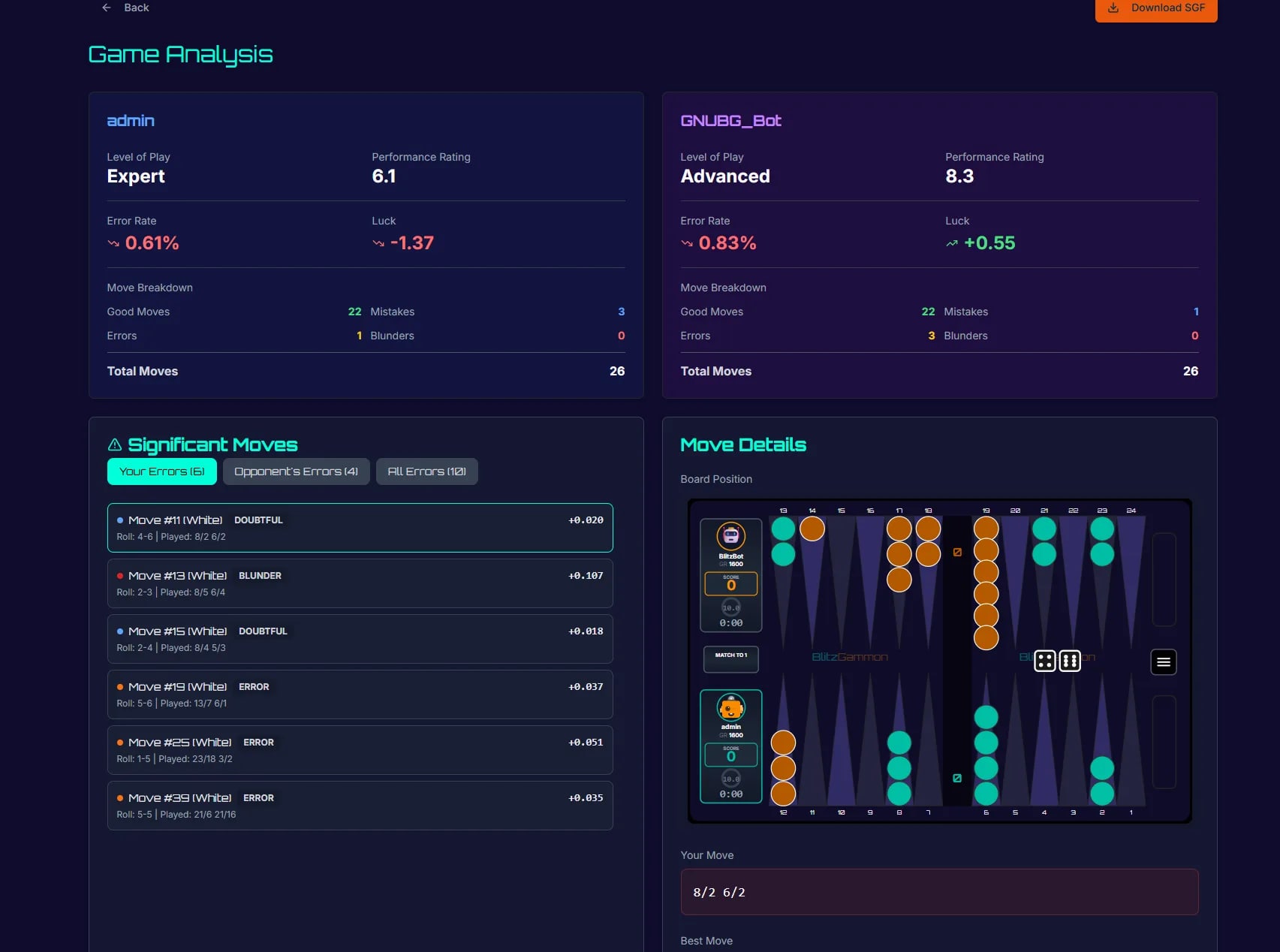Image resolution: width=1280 pixels, height=952 pixels.
Task: Click the right die showing six
Action: pyautogui.click(x=1070, y=661)
